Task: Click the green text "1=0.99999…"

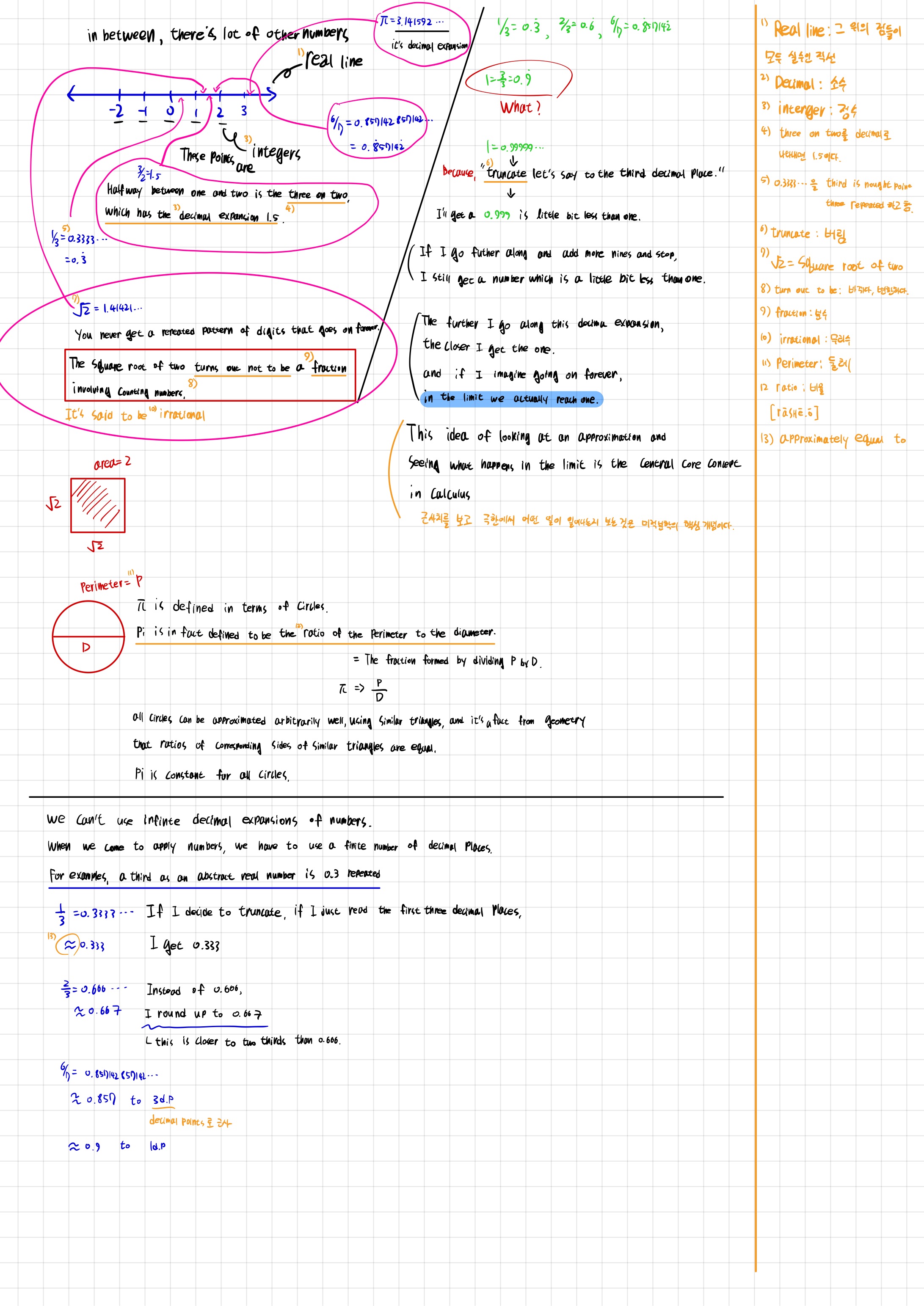Action: pyautogui.click(x=515, y=147)
